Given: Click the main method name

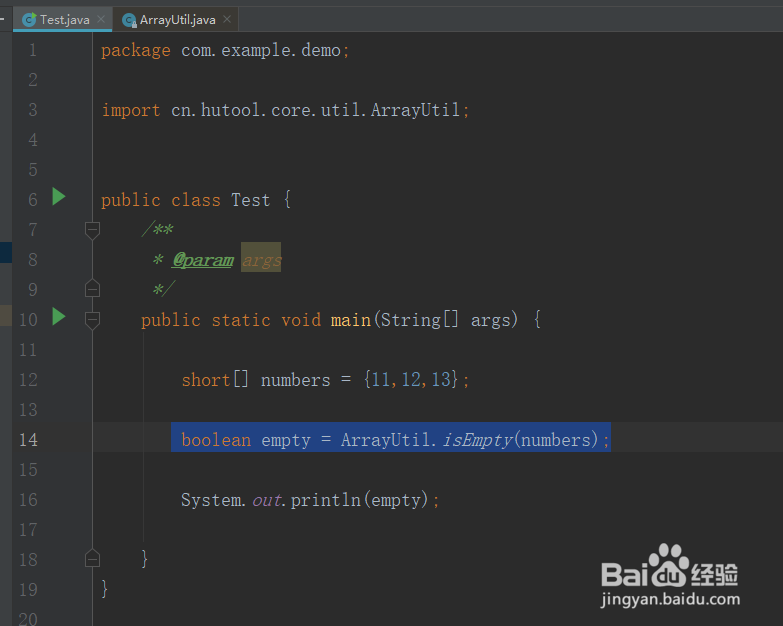Looking at the screenshot, I should pyautogui.click(x=351, y=320).
